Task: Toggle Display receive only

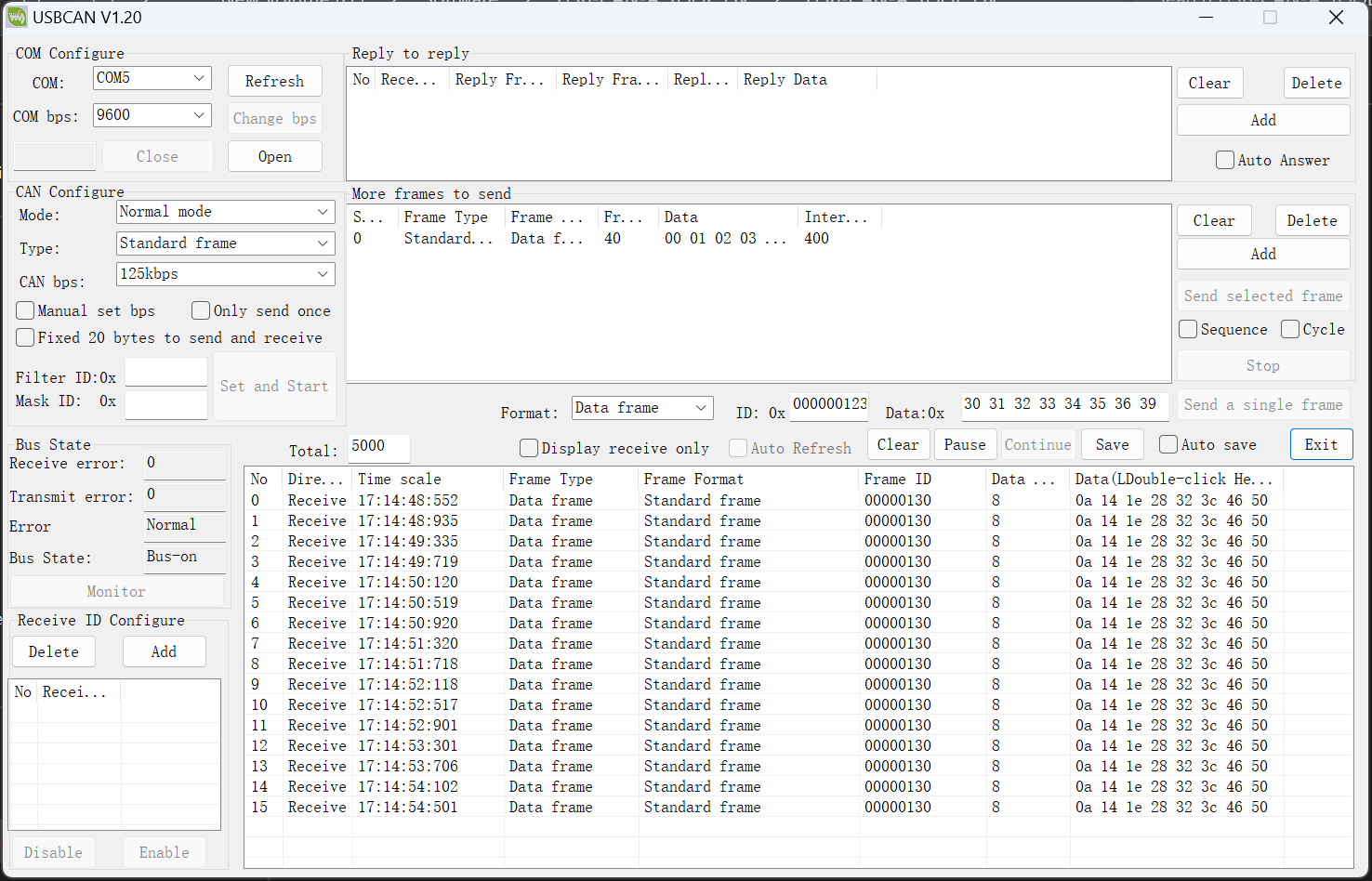Action: [529, 447]
